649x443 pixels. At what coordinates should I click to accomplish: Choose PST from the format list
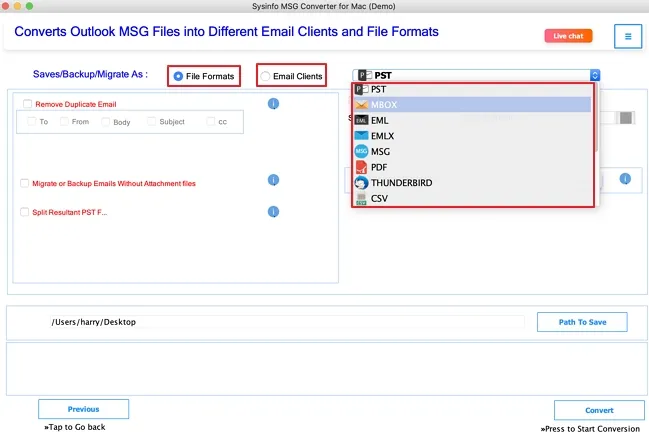pos(472,89)
